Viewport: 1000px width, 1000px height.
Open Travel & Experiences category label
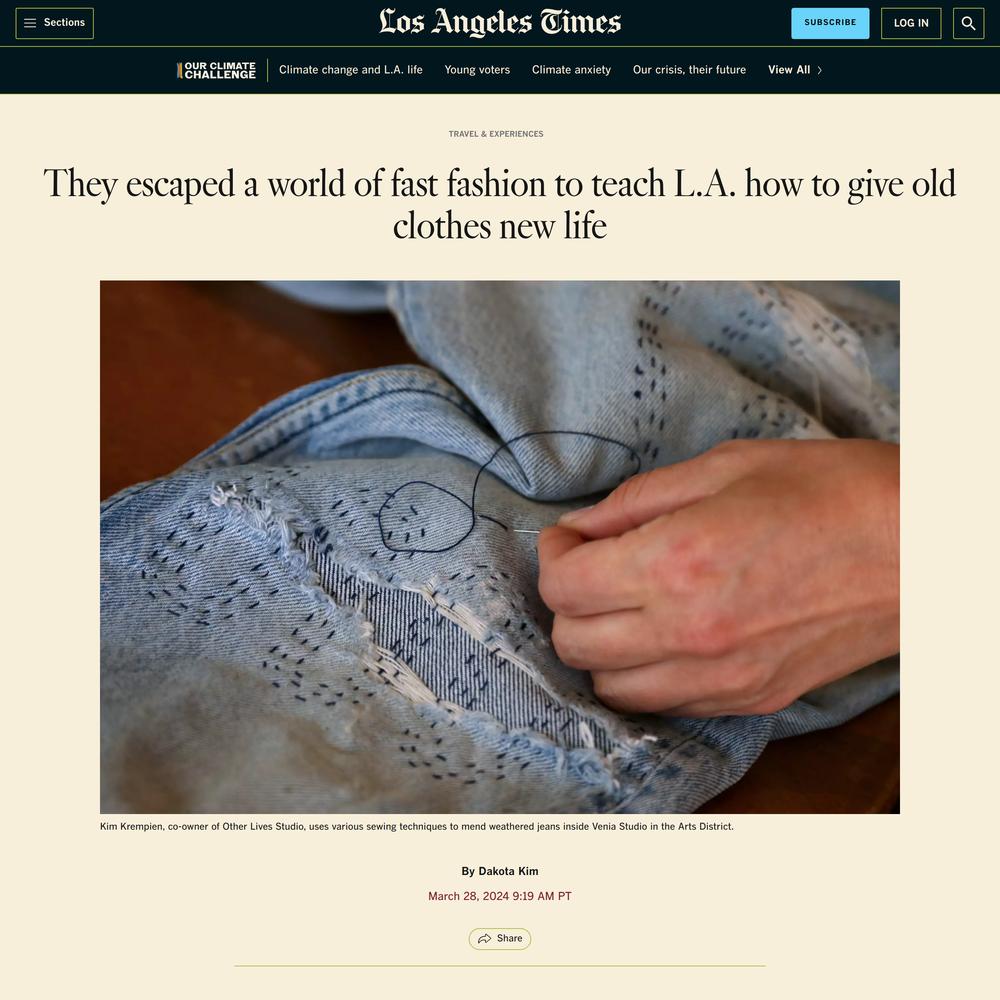pyautogui.click(x=496, y=134)
